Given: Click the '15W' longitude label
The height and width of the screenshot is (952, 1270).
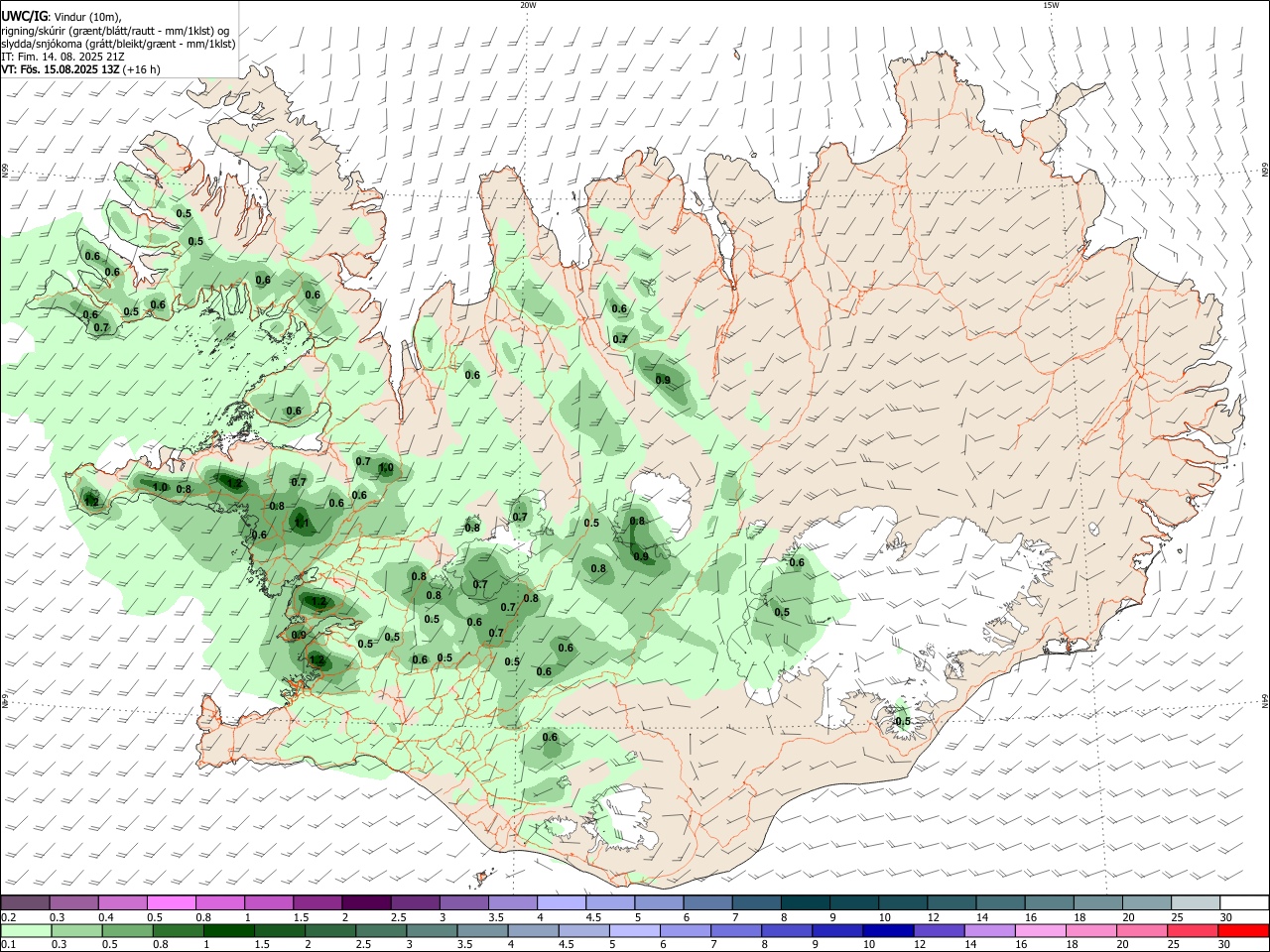Looking at the screenshot, I should click(1051, 5).
